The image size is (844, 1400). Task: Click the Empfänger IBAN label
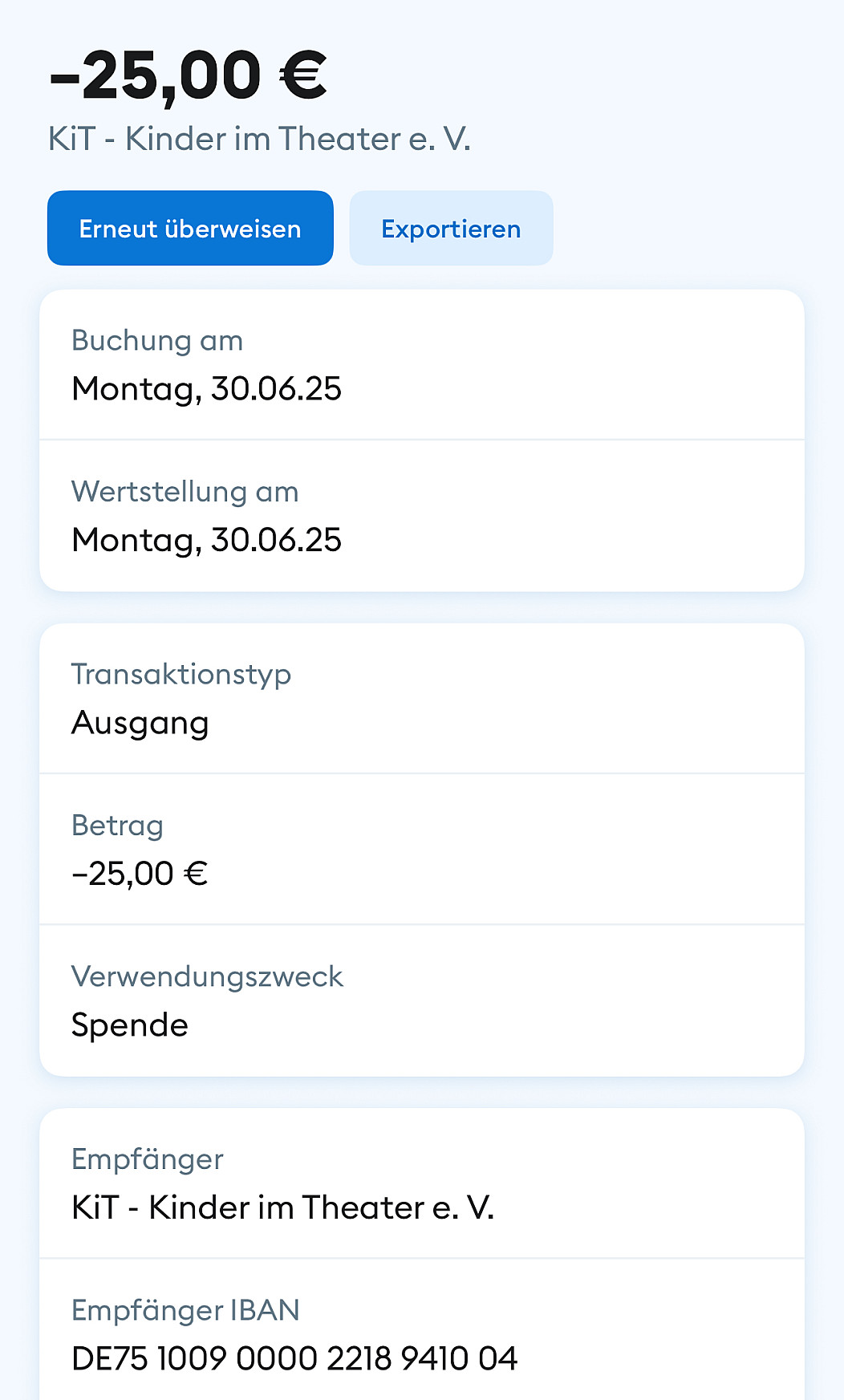click(185, 1310)
